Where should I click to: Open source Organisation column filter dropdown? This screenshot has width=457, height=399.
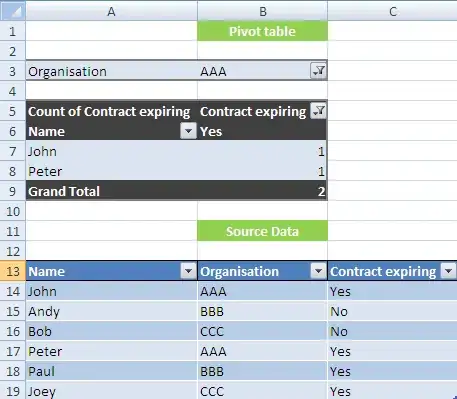coord(318,271)
